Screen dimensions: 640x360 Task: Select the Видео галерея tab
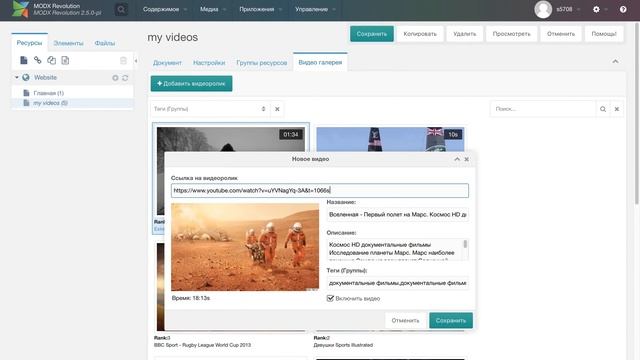pos(320,62)
